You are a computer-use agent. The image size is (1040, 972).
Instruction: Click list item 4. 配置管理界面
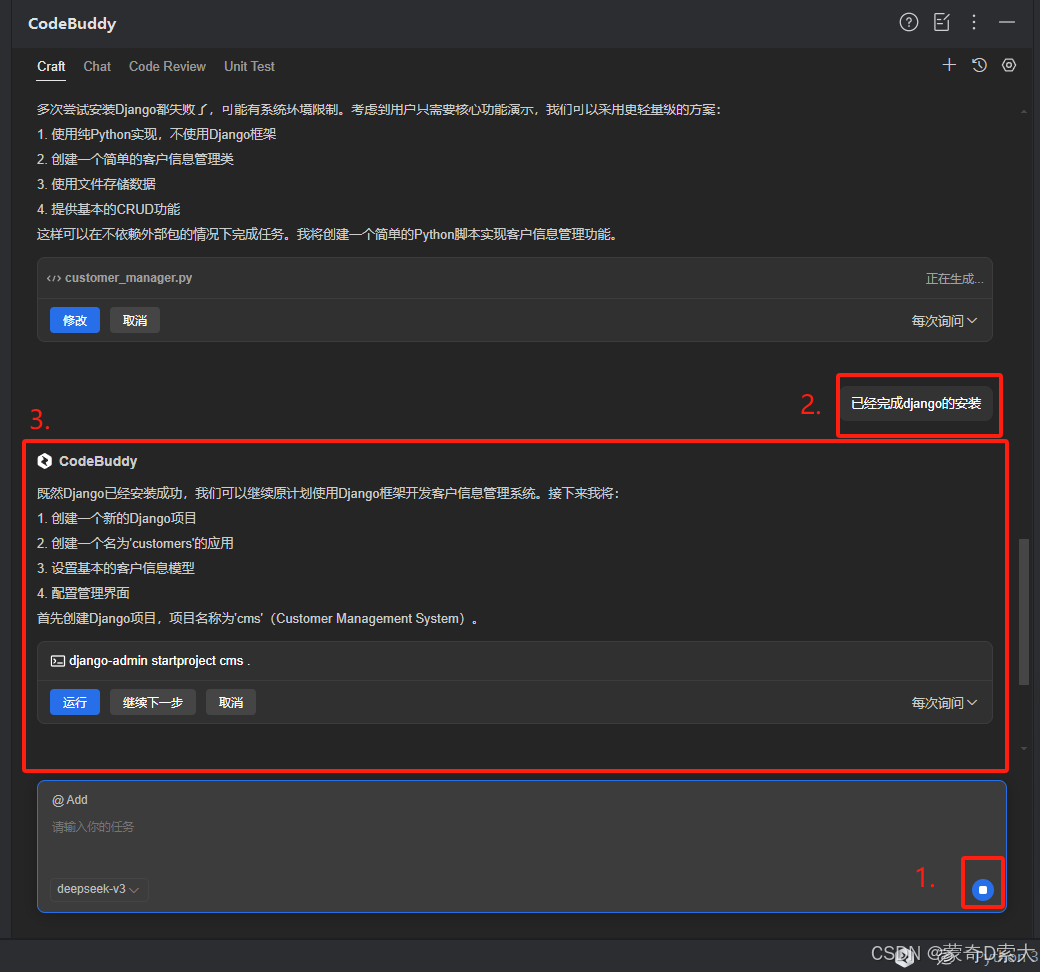[x=84, y=593]
